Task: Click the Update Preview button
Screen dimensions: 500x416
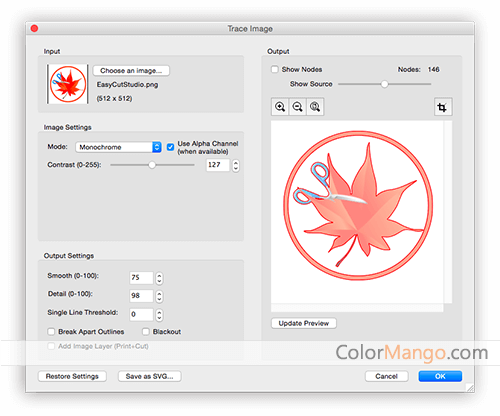Action: pos(304,323)
